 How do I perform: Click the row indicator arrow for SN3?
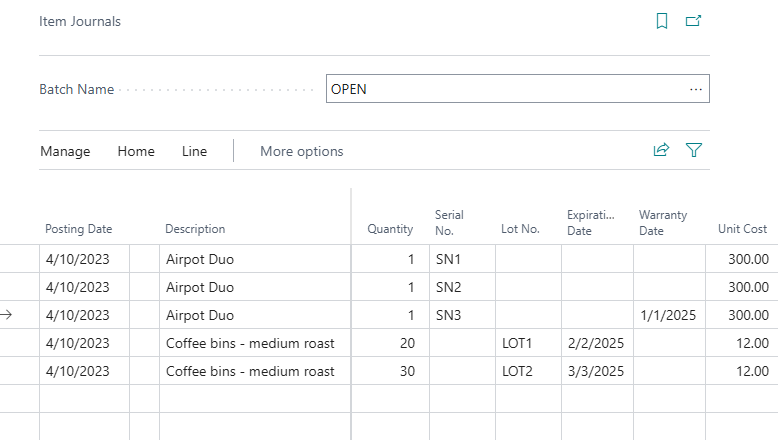click(x=7, y=315)
